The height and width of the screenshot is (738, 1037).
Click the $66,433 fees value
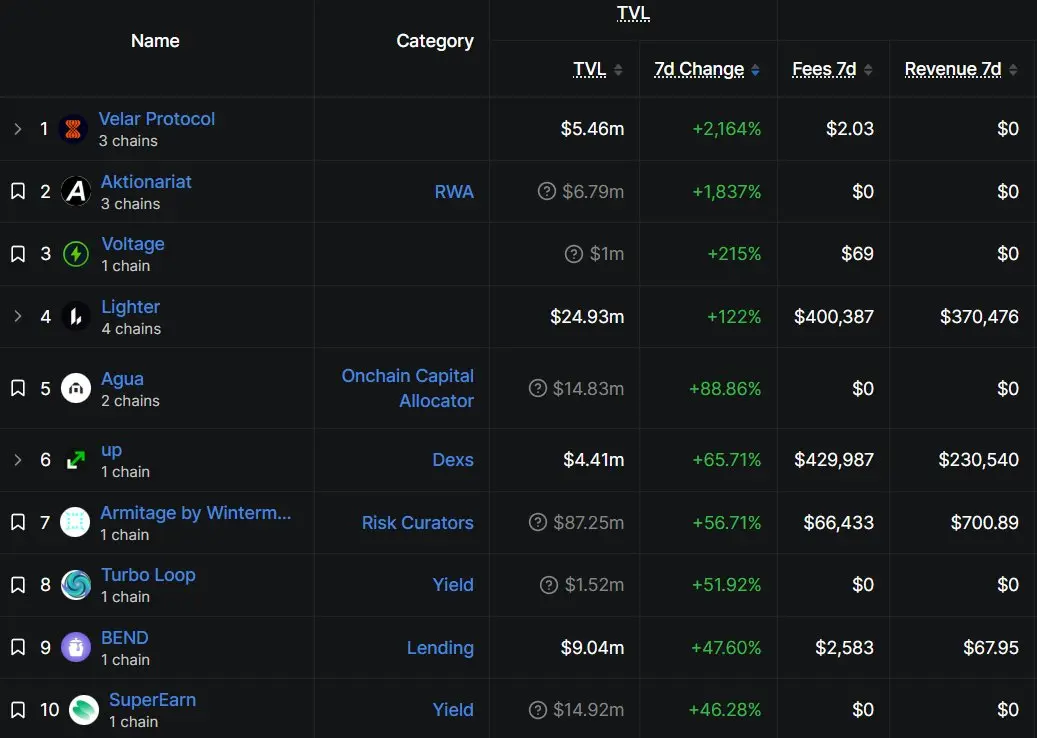(x=838, y=522)
